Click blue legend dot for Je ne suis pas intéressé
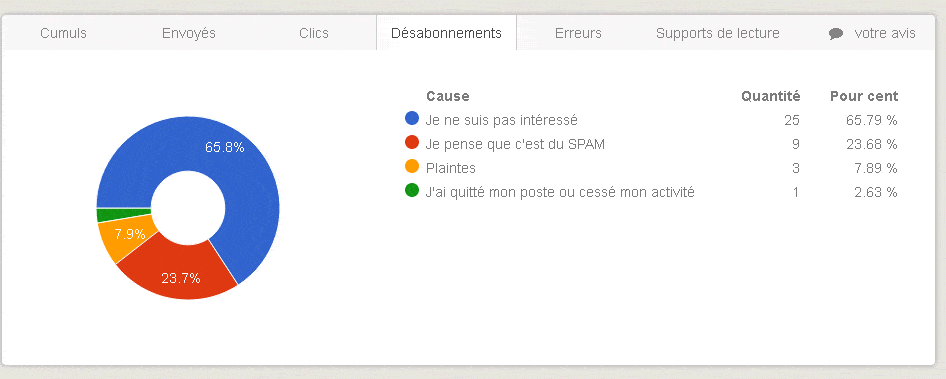This screenshot has height=379, width=946. (412, 118)
